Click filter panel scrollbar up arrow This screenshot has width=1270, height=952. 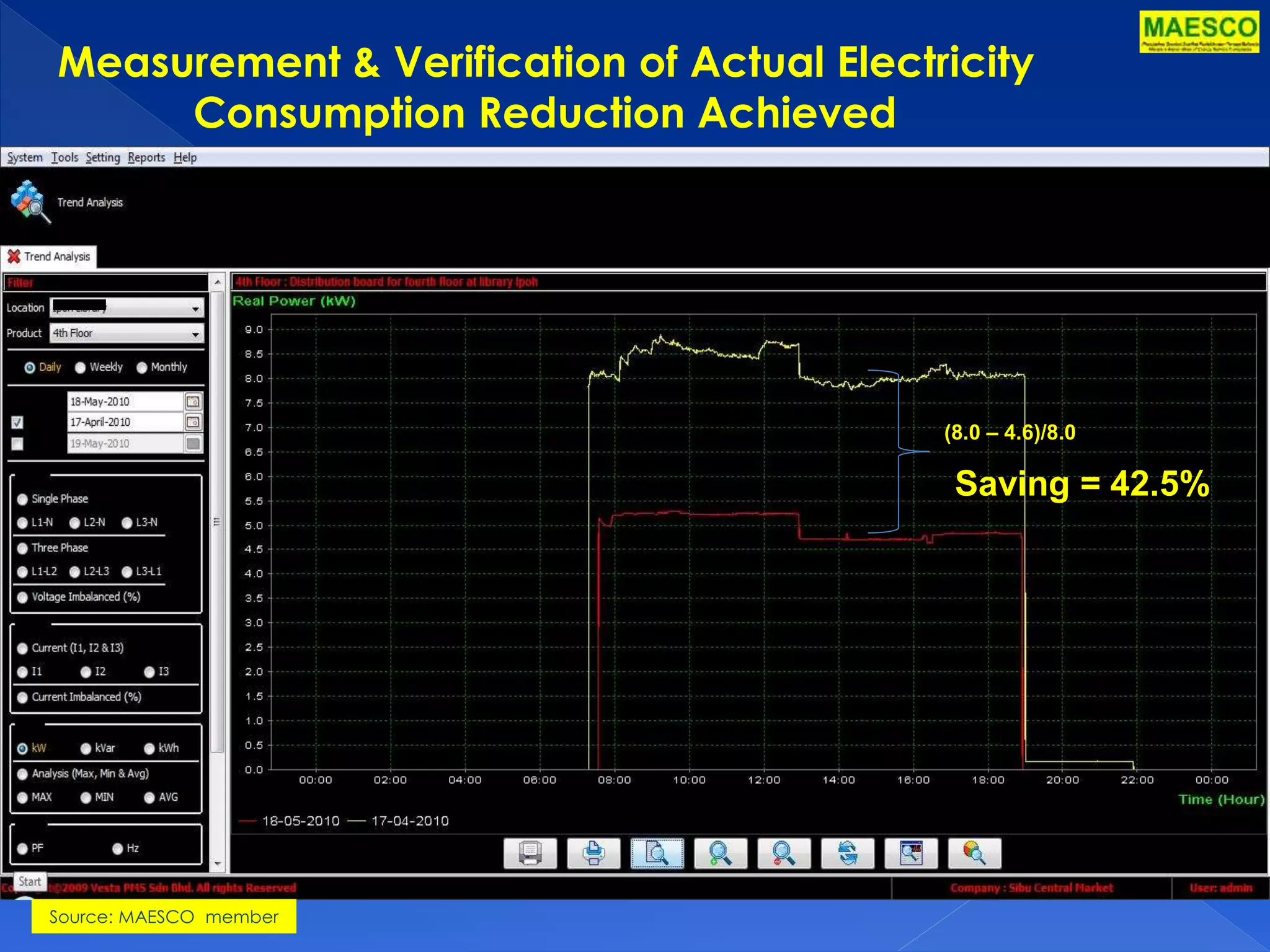pyautogui.click(x=217, y=282)
